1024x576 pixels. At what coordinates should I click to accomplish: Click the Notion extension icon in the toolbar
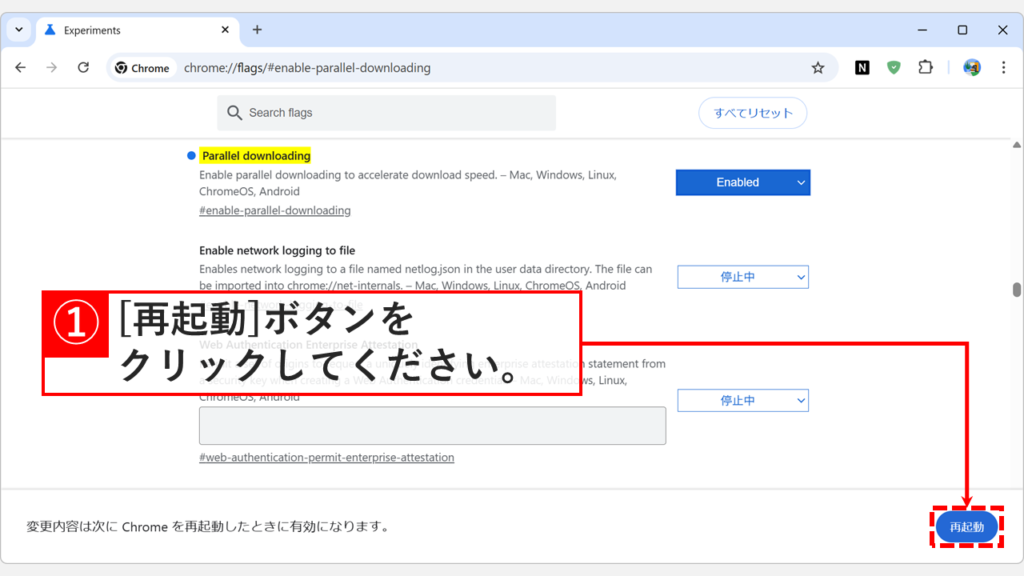(862, 67)
